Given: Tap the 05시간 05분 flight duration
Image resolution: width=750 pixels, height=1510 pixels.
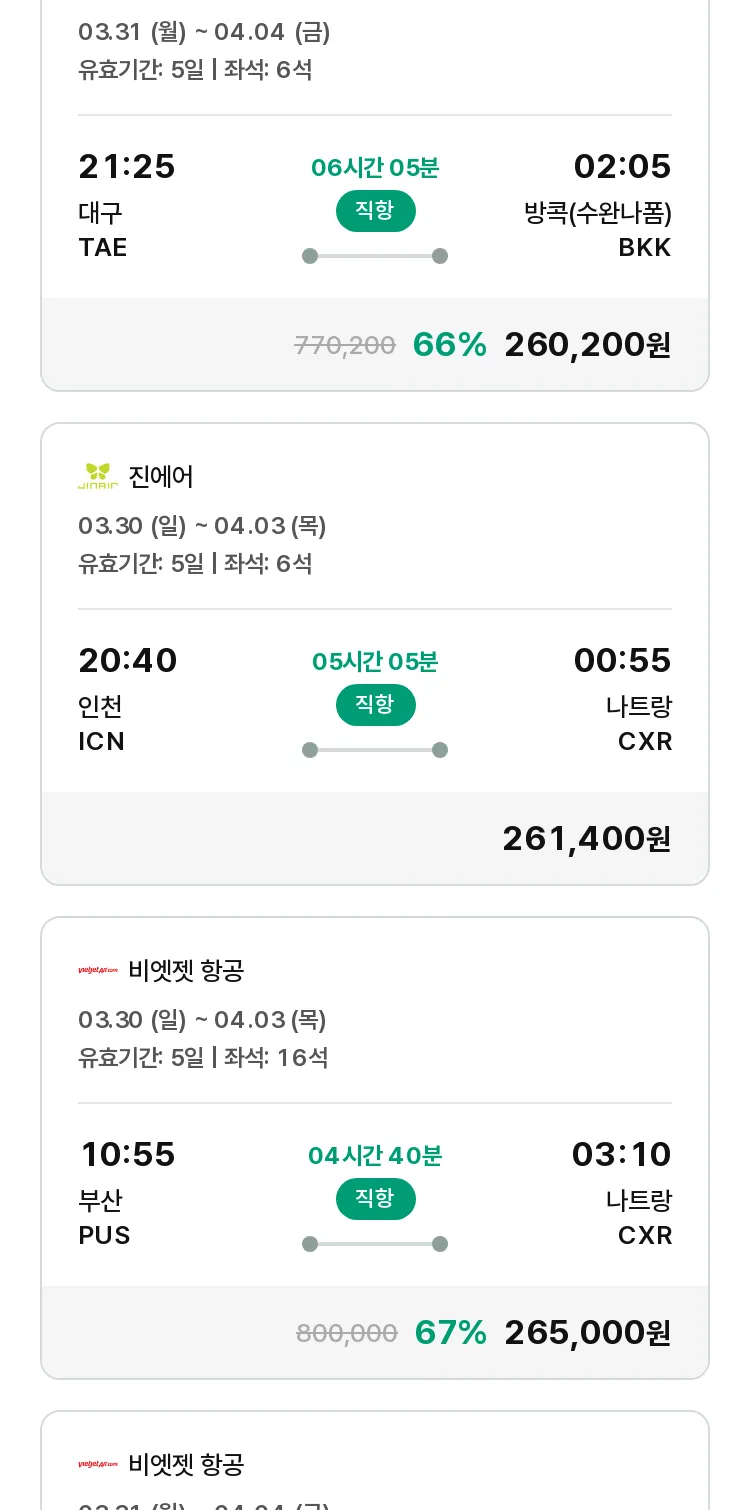Looking at the screenshot, I should (375, 662).
